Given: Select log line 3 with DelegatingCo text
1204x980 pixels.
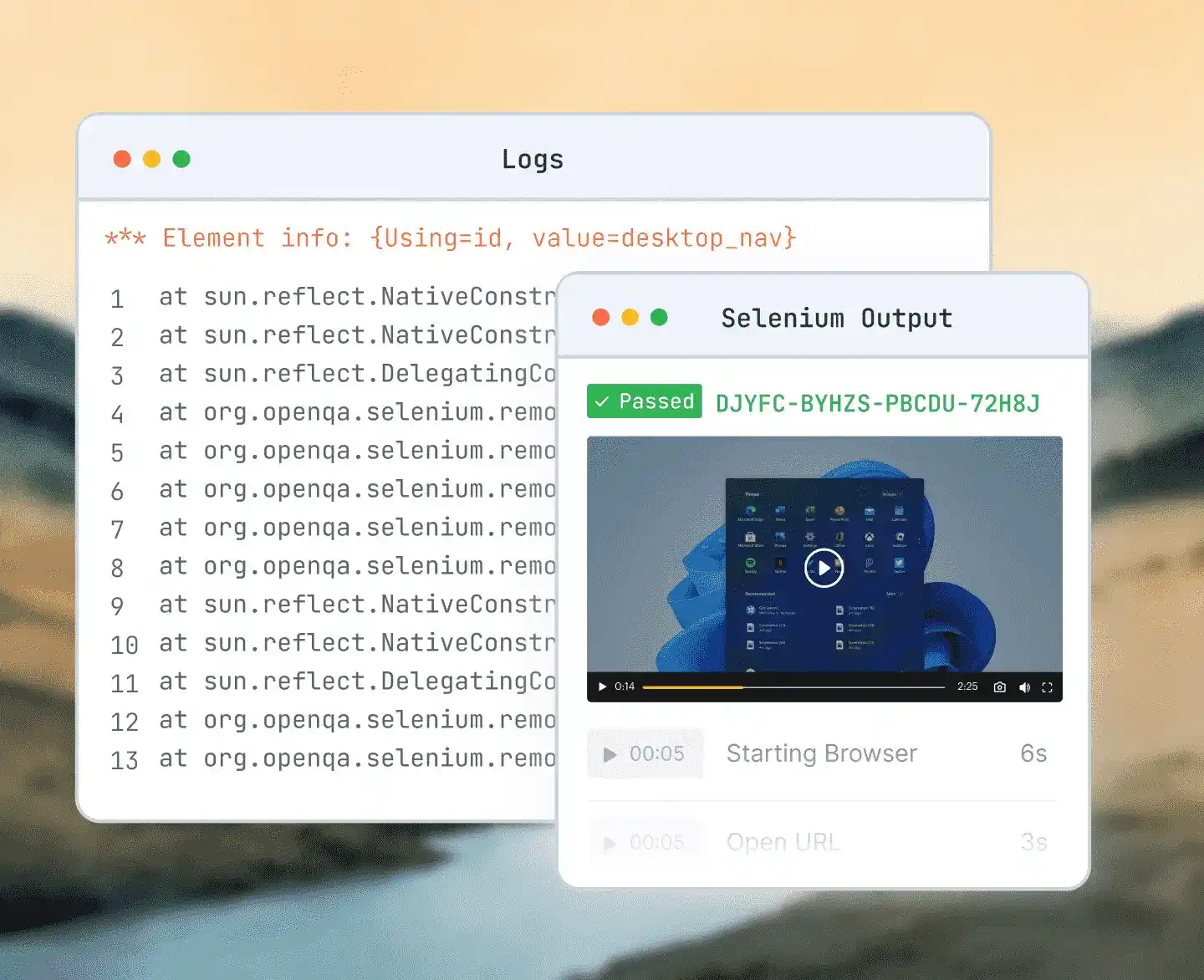Looking at the screenshot, I should tap(333, 375).
